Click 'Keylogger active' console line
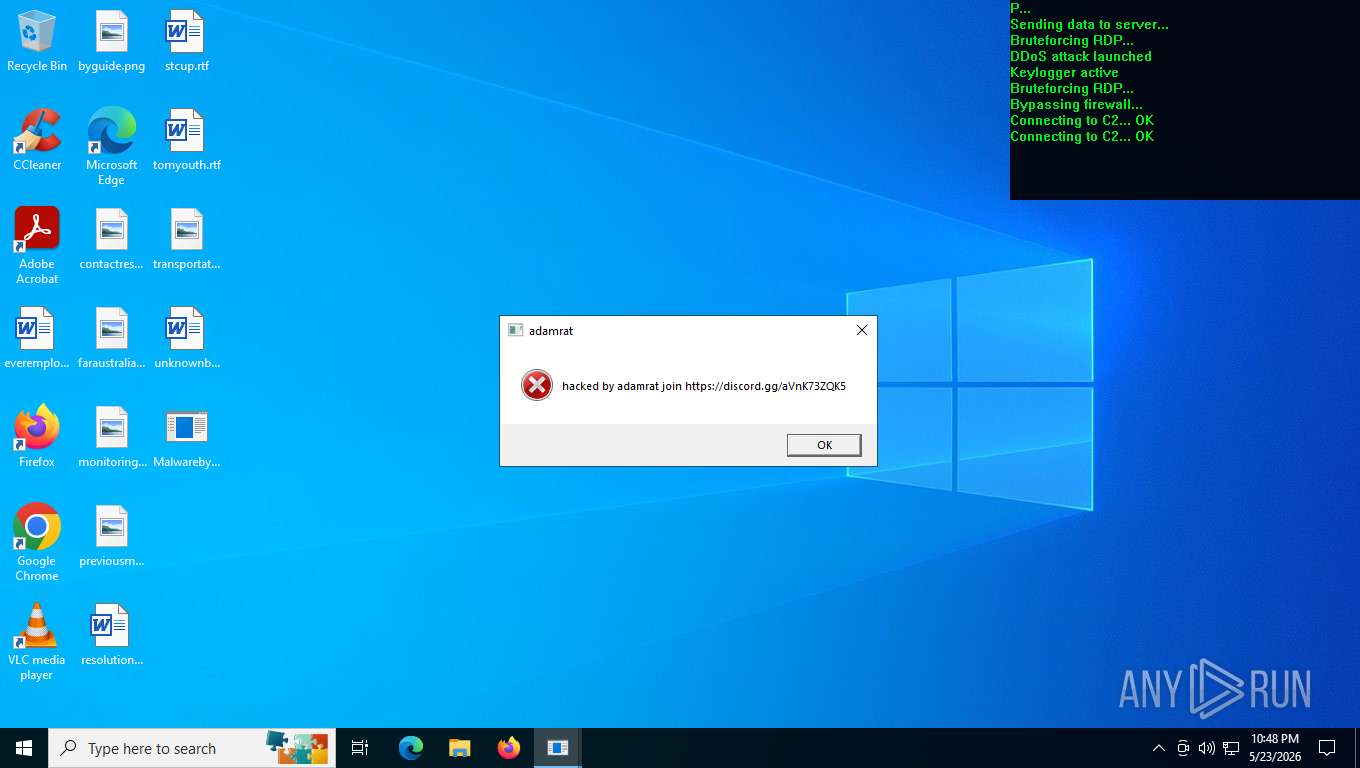The image size is (1360, 768). tap(1064, 73)
